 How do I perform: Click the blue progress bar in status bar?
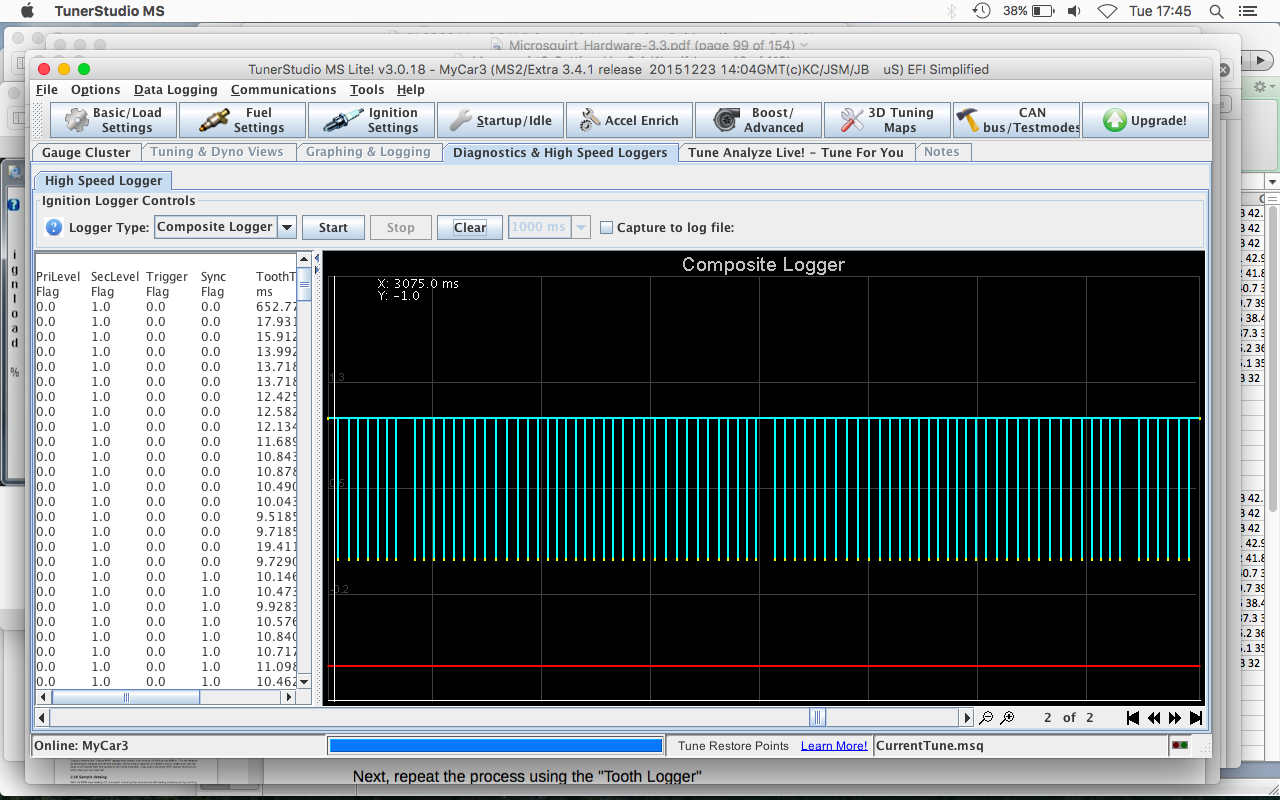[496, 746]
